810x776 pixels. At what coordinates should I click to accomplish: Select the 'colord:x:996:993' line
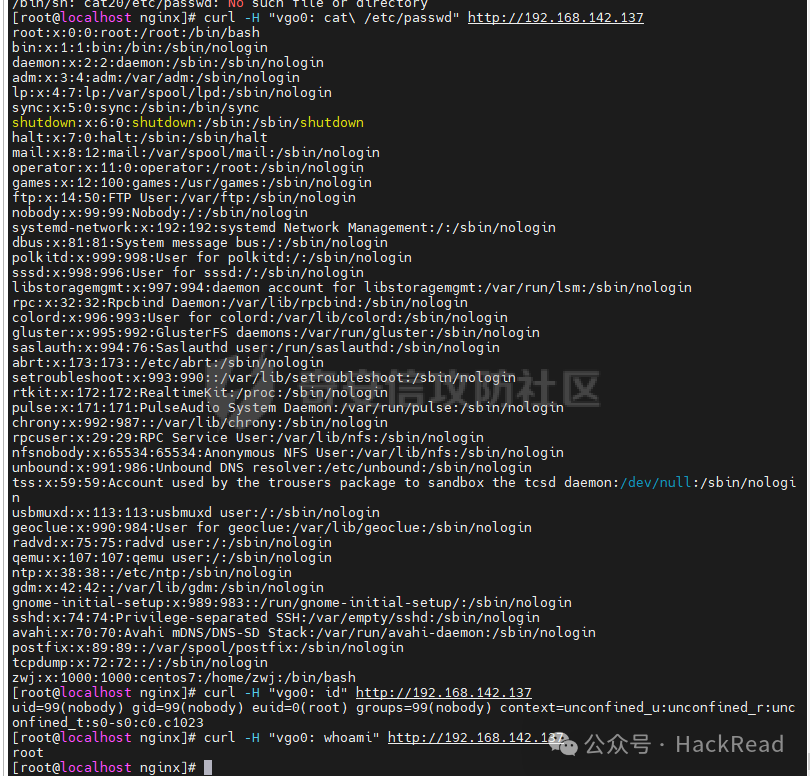point(260,317)
